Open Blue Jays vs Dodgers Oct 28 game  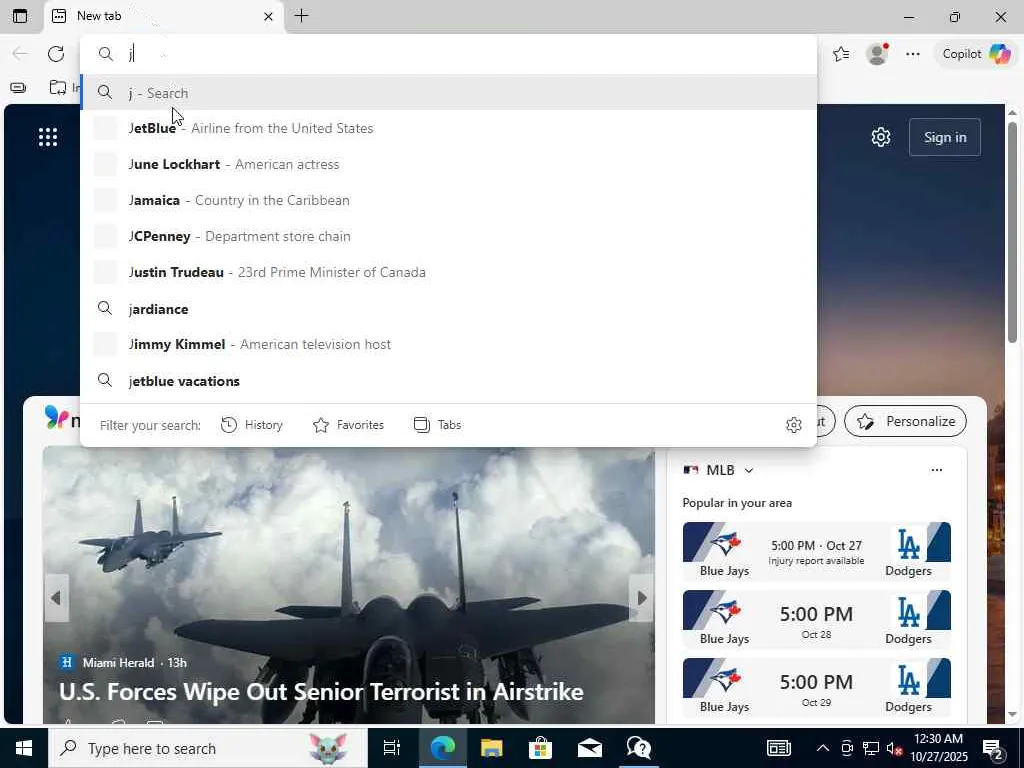click(x=816, y=619)
